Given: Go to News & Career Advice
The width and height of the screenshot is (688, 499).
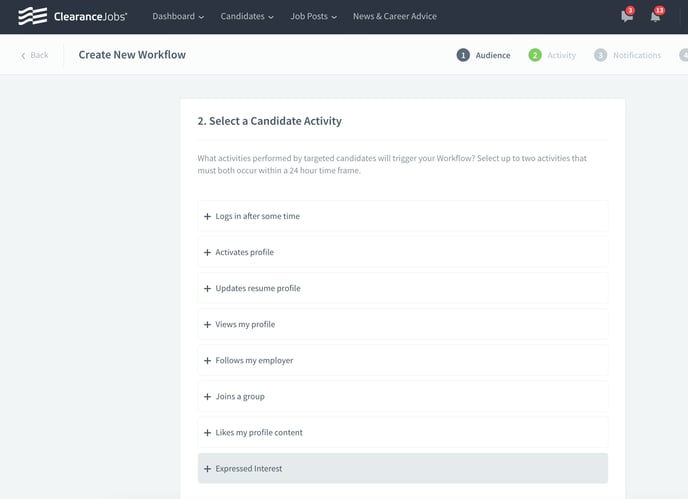Looking at the screenshot, I should pos(395,16).
